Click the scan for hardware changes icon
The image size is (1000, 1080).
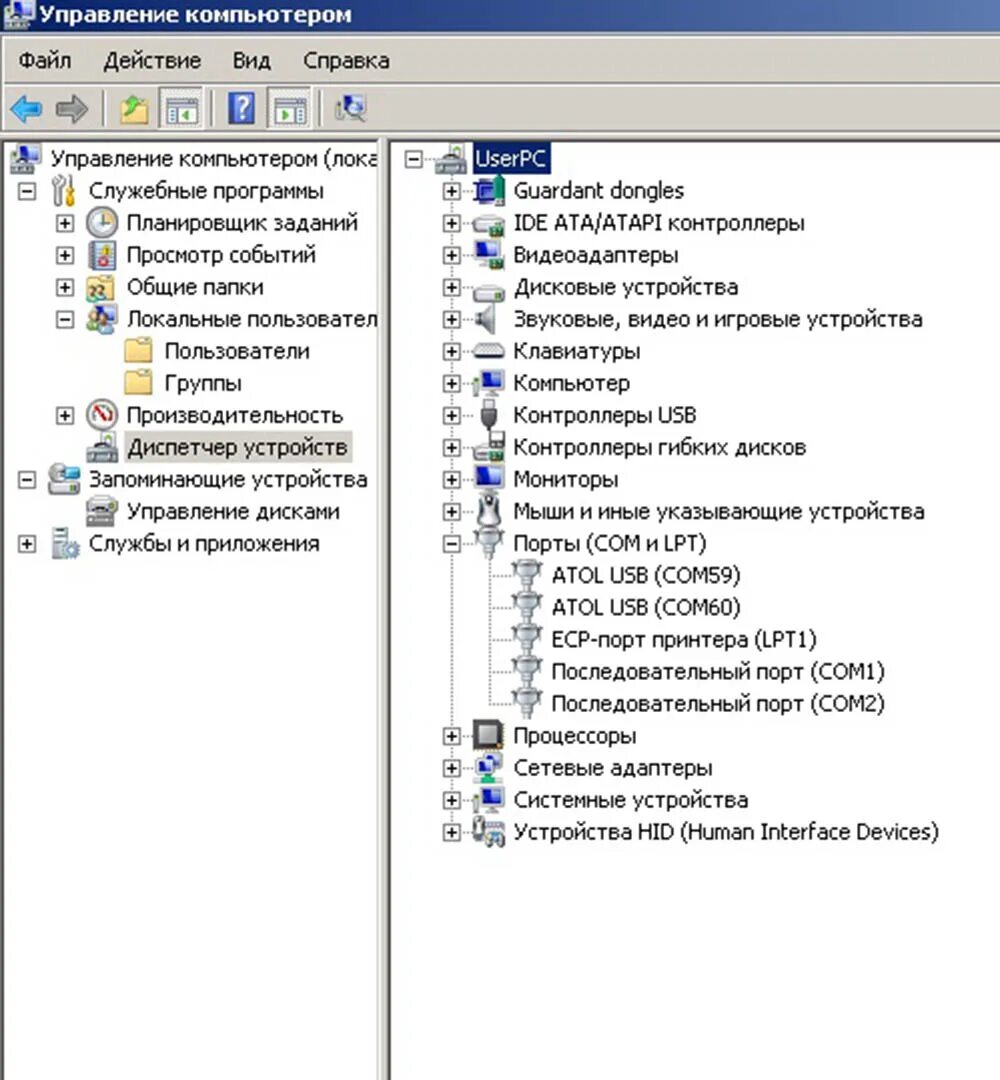[x=351, y=108]
